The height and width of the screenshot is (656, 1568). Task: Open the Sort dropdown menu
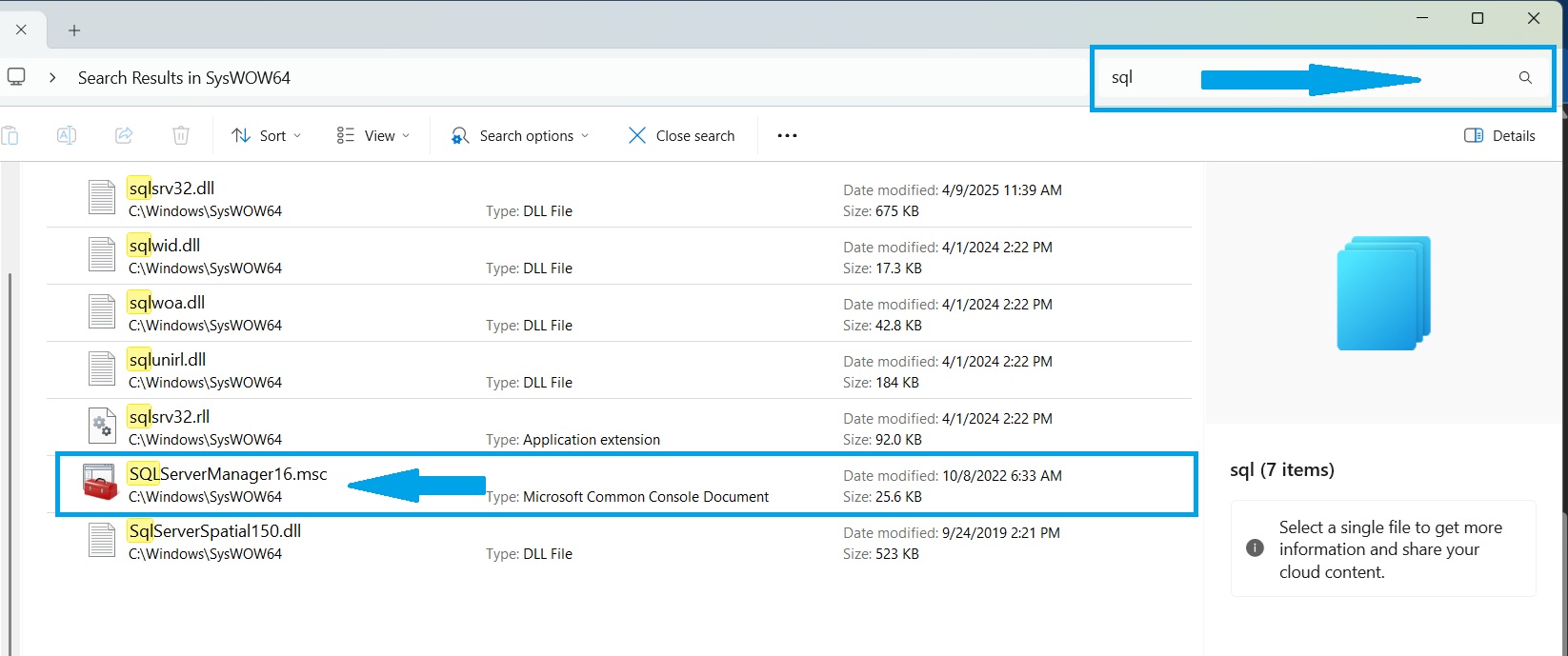coord(267,135)
